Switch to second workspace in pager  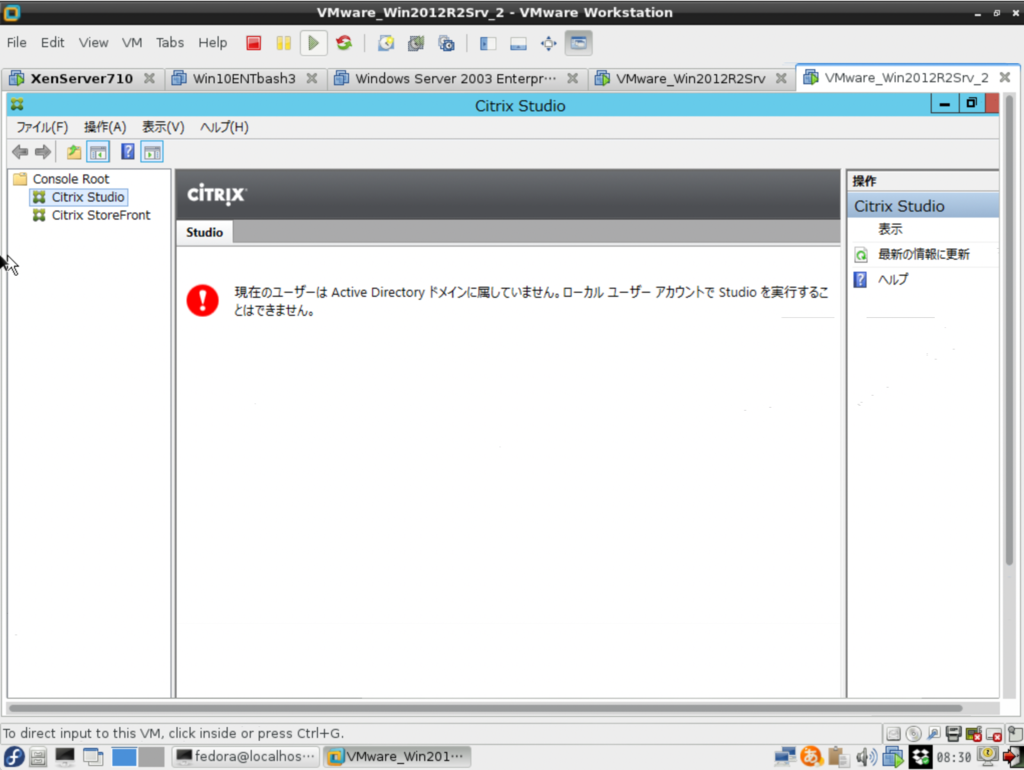click(152, 756)
